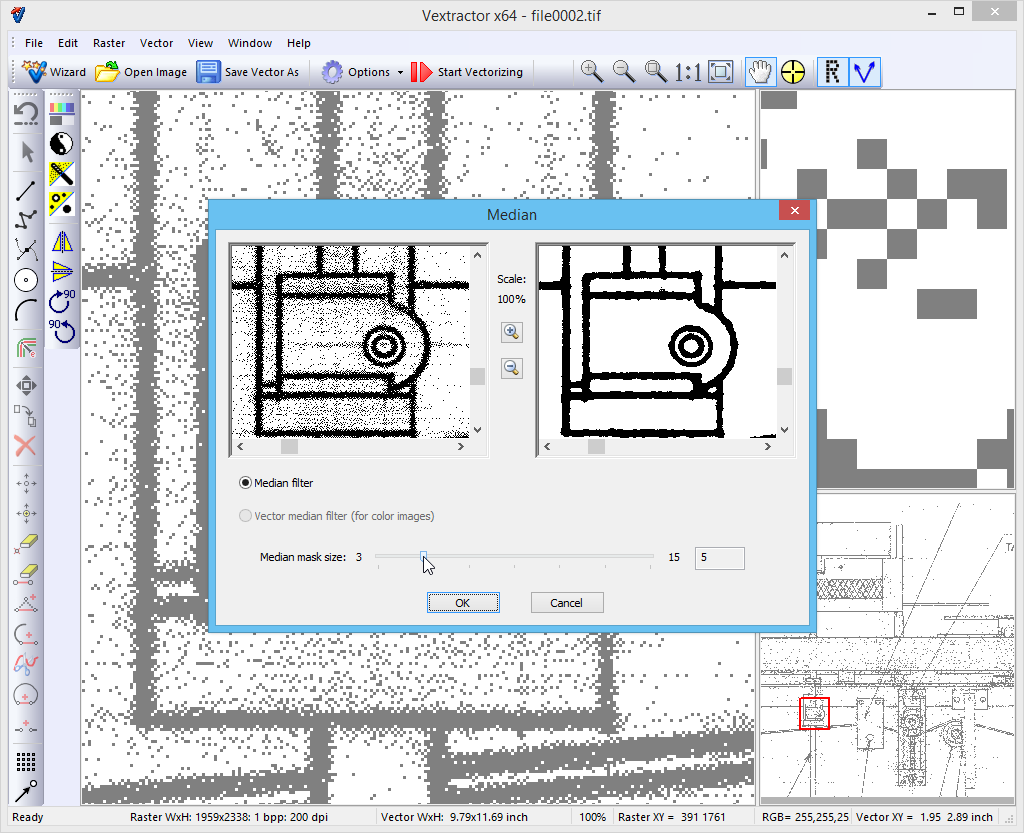Toggle the vector layer V button
Viewport: 1024px width, 833px height.
coord(864,72)
